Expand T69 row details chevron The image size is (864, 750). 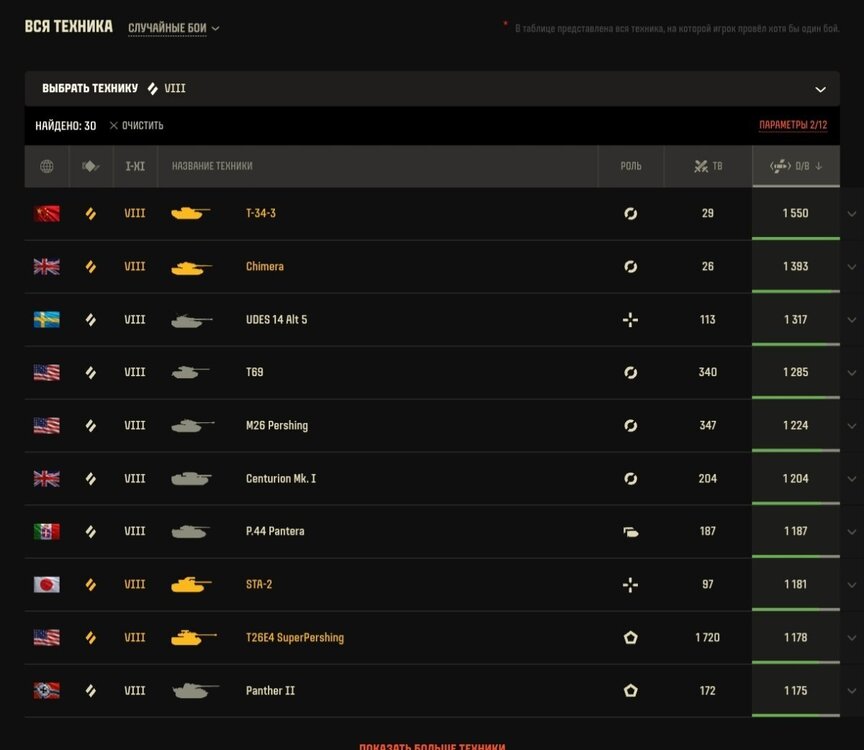click(851, 373)
